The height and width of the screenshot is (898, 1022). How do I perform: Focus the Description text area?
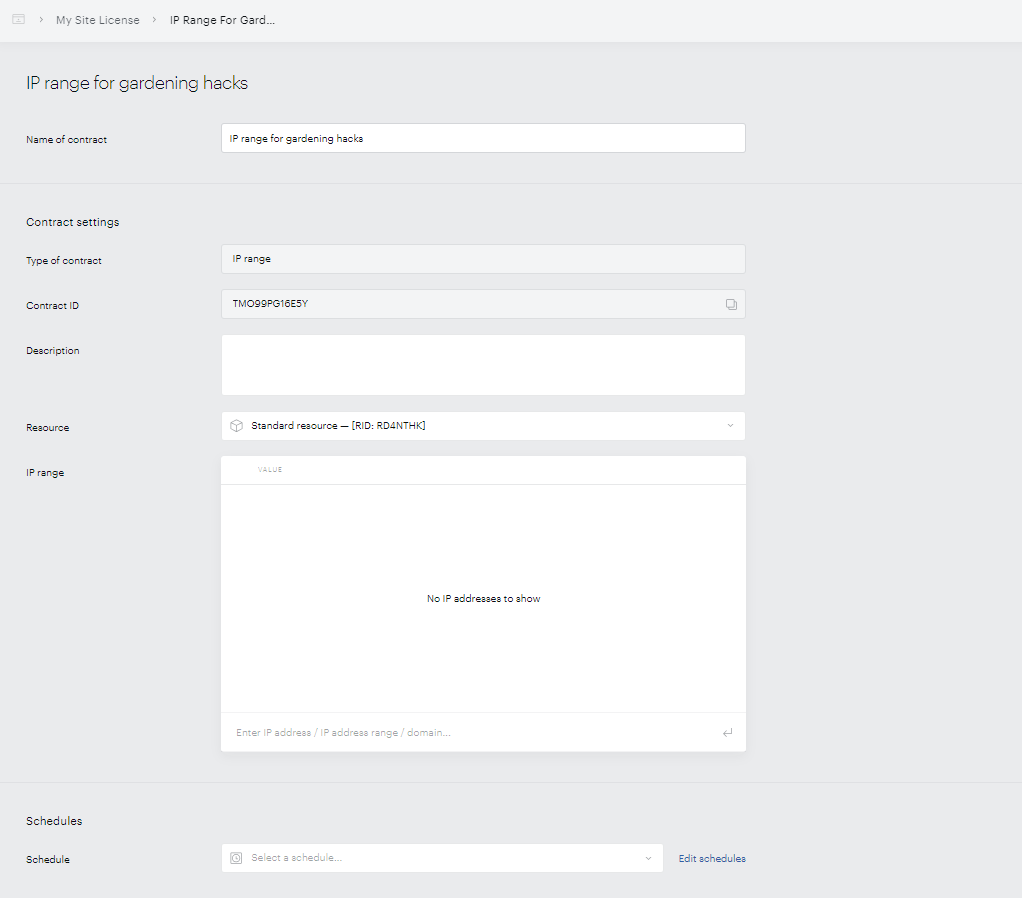click(x=483, y=365)
